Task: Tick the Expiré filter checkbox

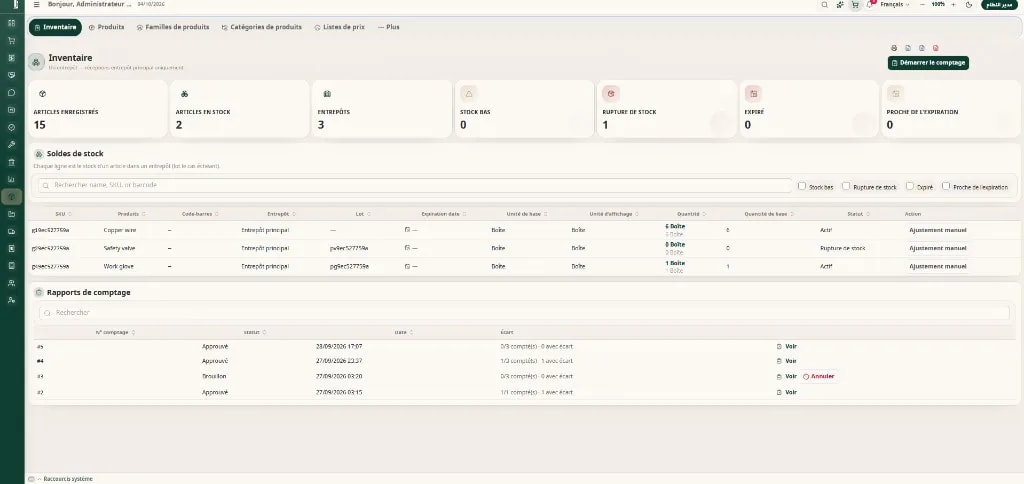Action: (909, 186)
